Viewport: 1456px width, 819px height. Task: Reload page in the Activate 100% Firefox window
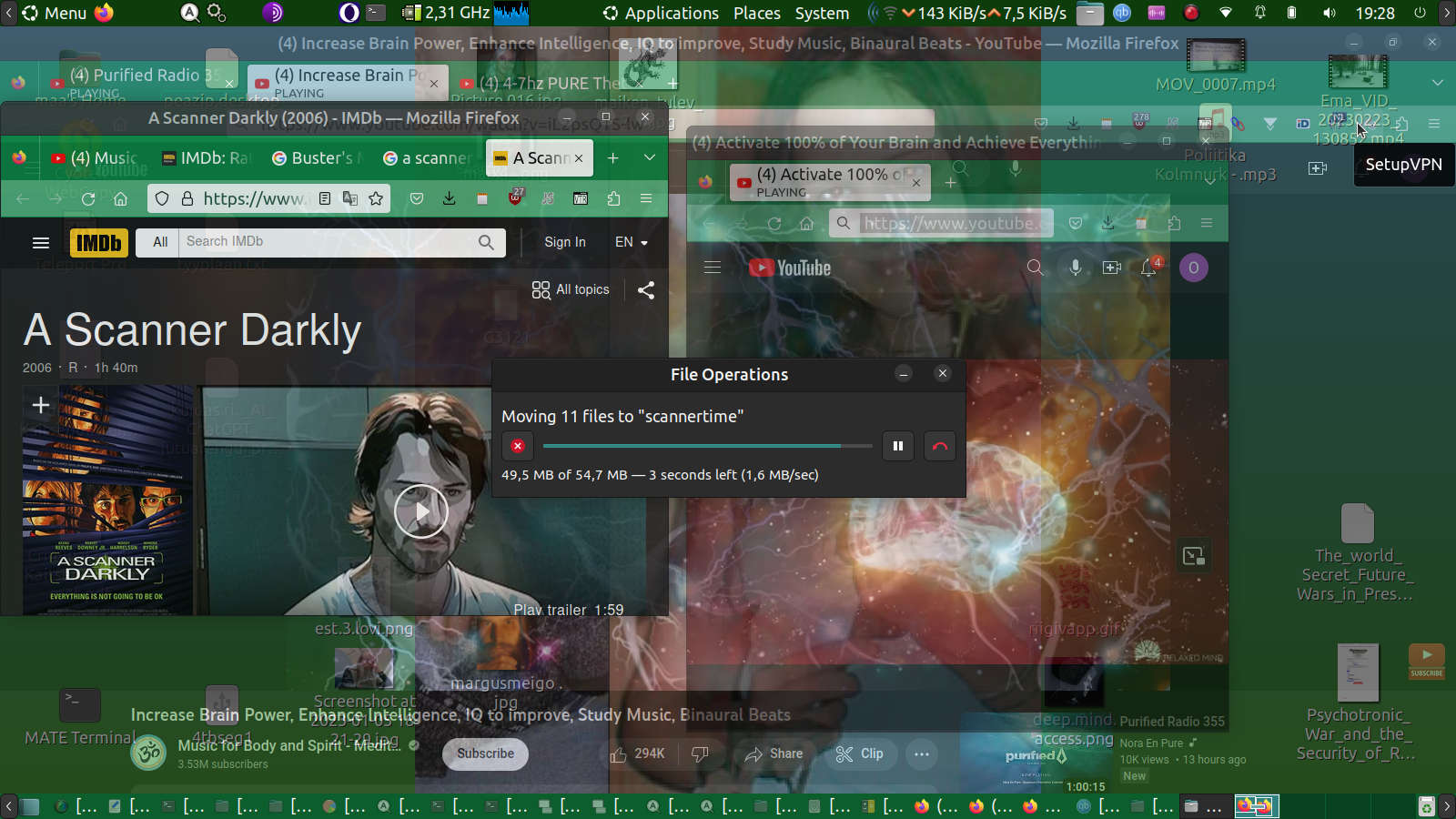[774, 223]
